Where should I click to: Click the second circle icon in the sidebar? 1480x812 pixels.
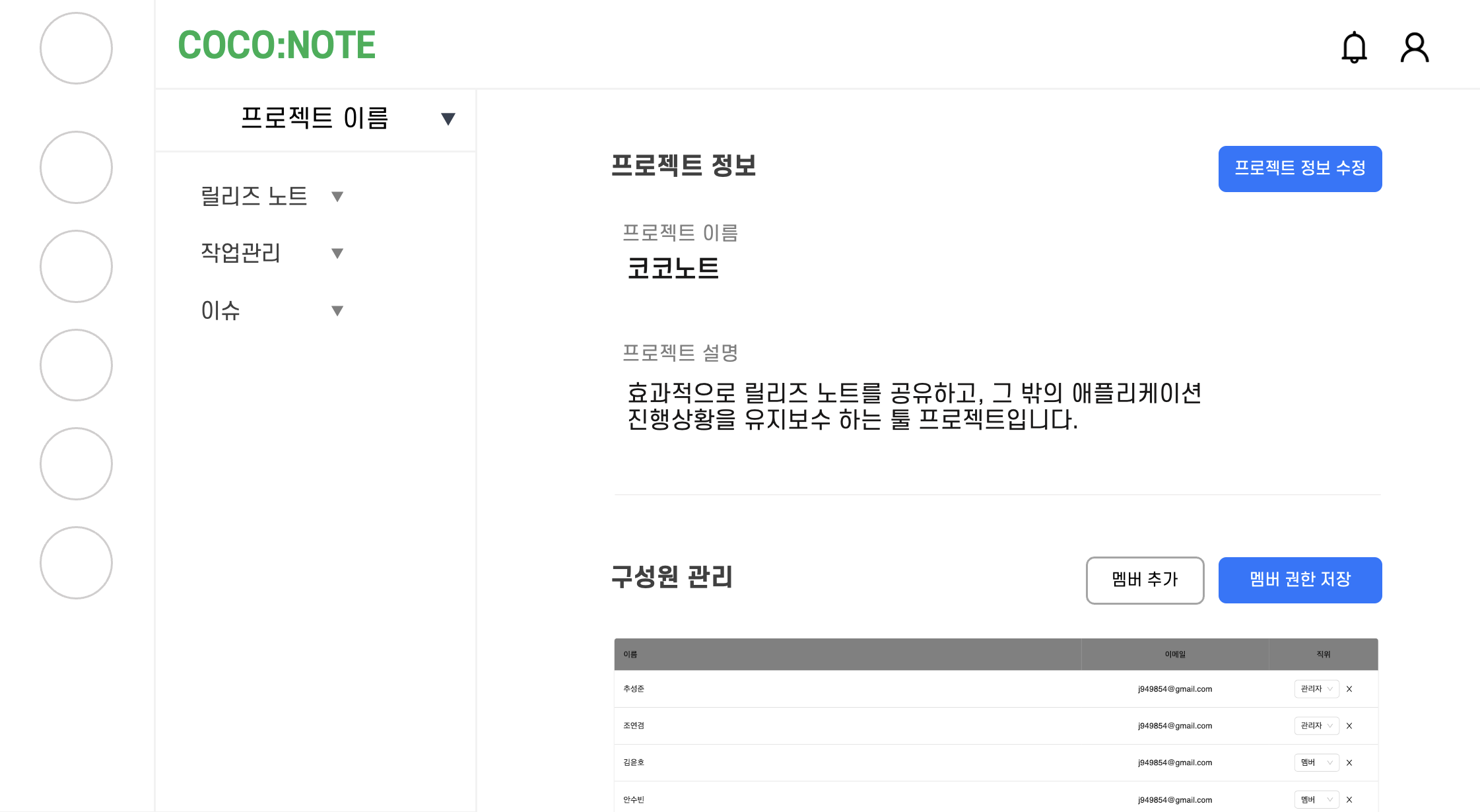coord(76,168)
